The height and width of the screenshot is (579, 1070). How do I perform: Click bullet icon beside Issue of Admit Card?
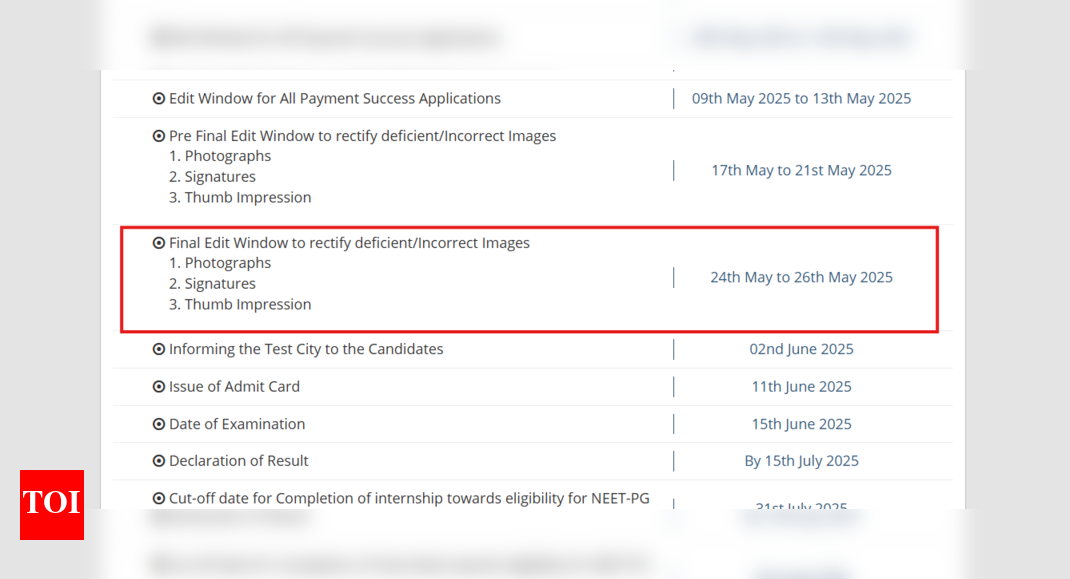[159, 387]
